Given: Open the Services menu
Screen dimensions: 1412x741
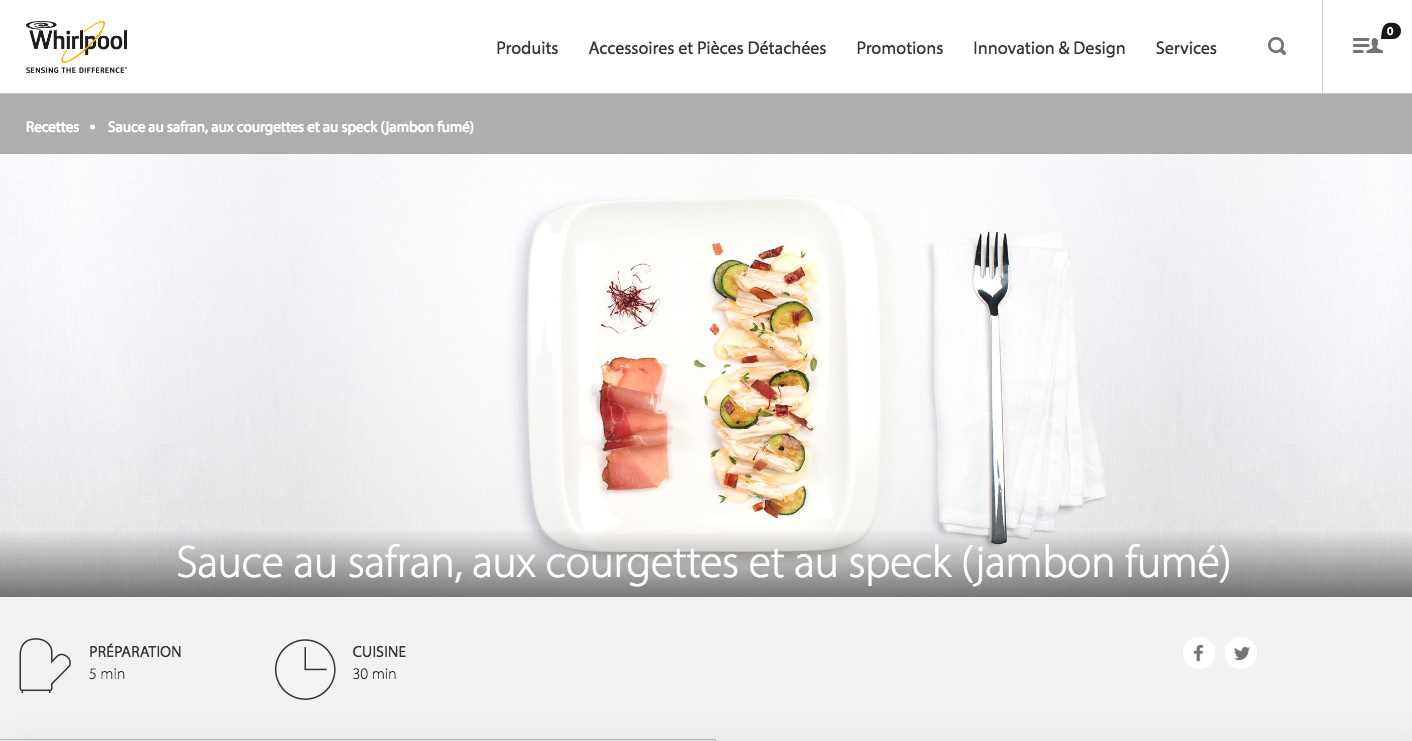Looking at the screenshot, I should (x=1186, y=48).
